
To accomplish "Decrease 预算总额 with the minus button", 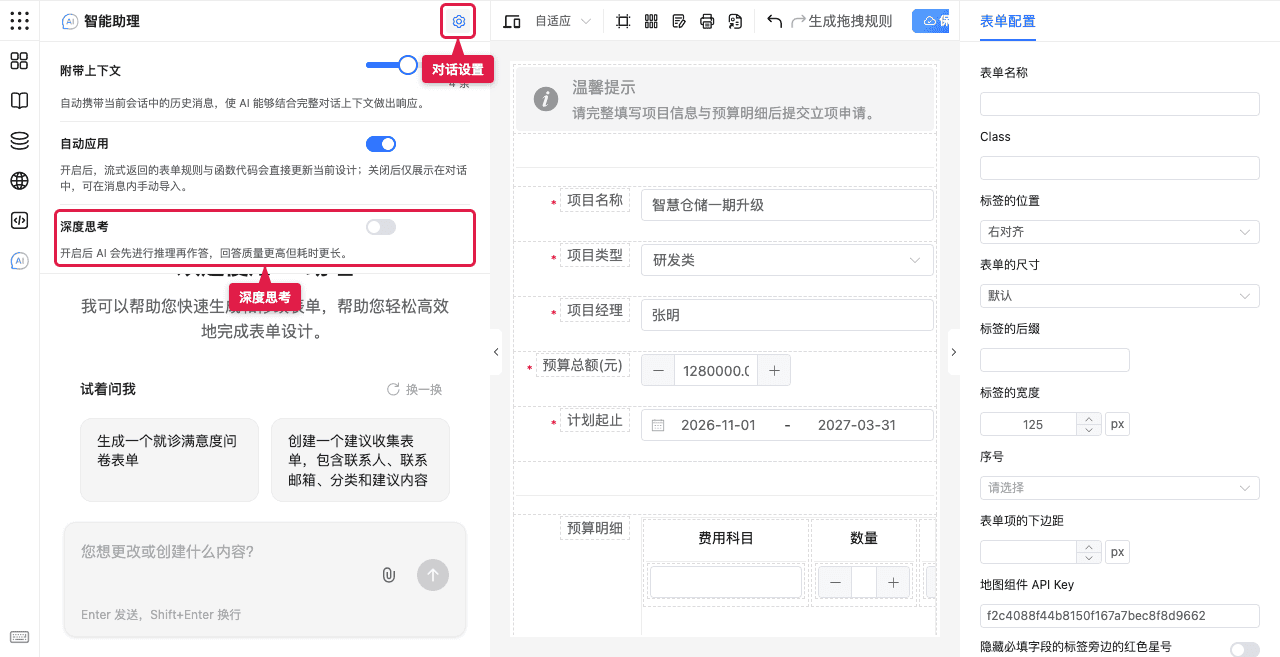I will [x=658, y=371].
